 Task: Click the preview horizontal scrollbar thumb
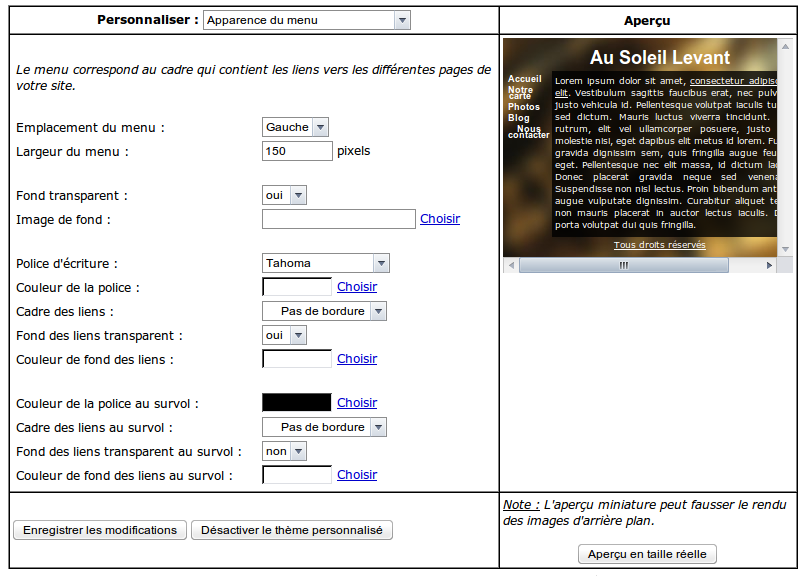click(624, 265)
